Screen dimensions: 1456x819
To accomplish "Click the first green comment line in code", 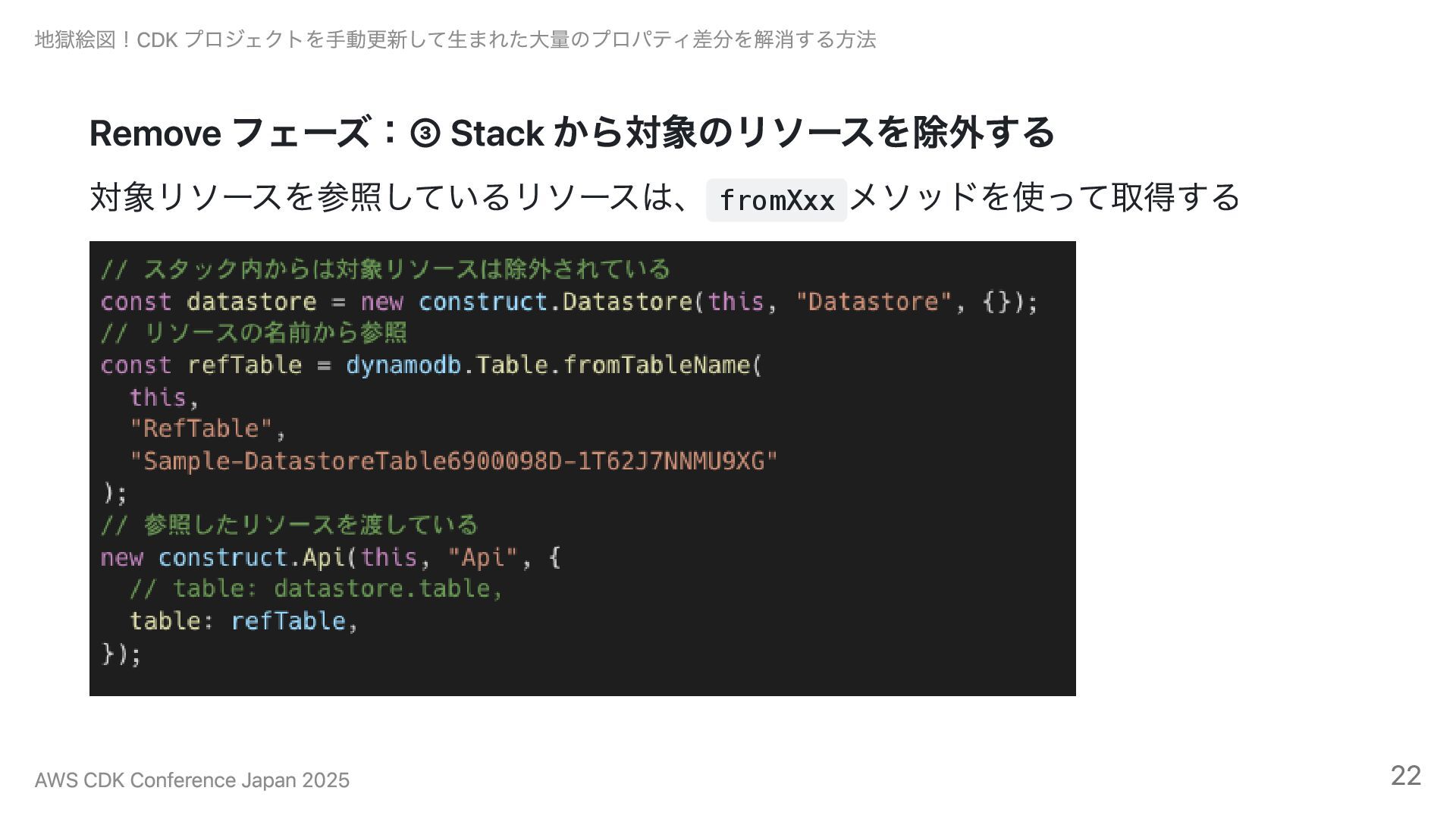I will 385,269.
